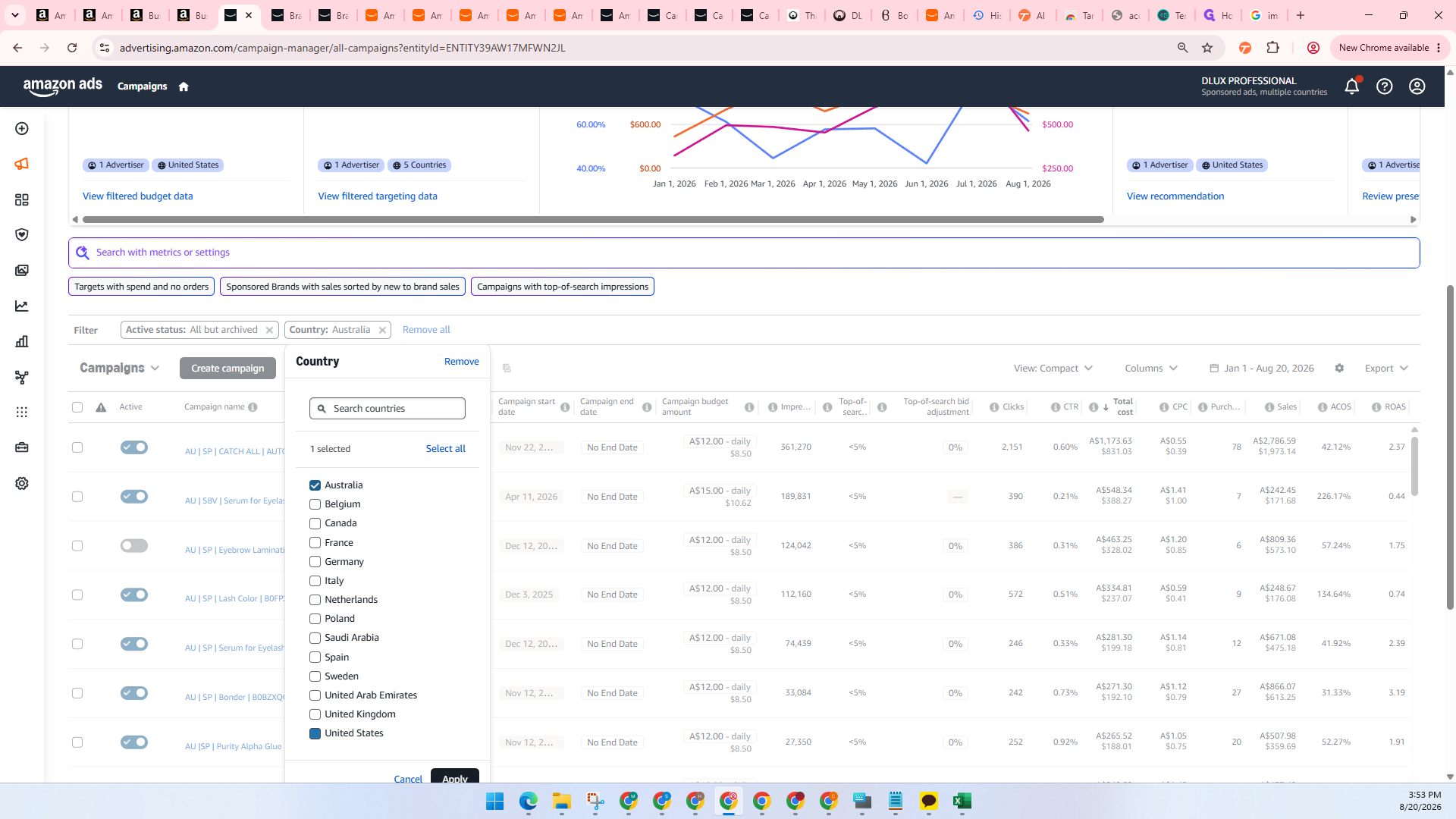Open the megaphone campaigns icon in sidebar
Image resolution: width=1456 pixels, height=819 pixels.
(x=22, y=164)
